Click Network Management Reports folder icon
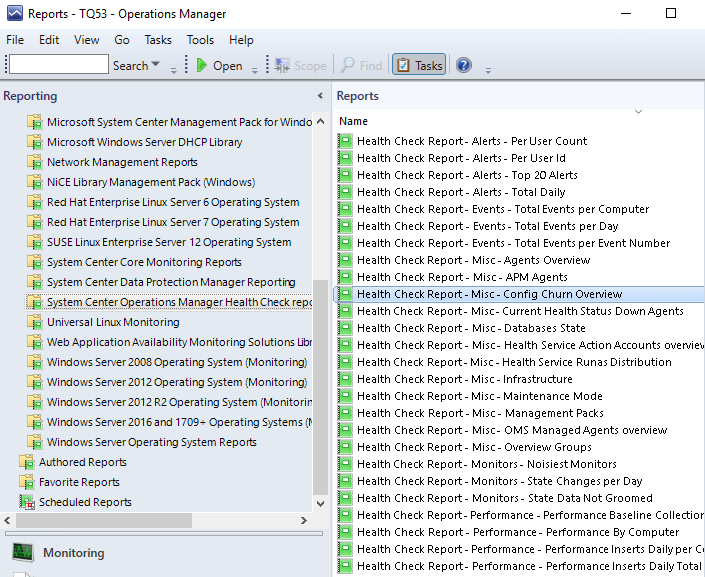 click(x=35, y=162)
